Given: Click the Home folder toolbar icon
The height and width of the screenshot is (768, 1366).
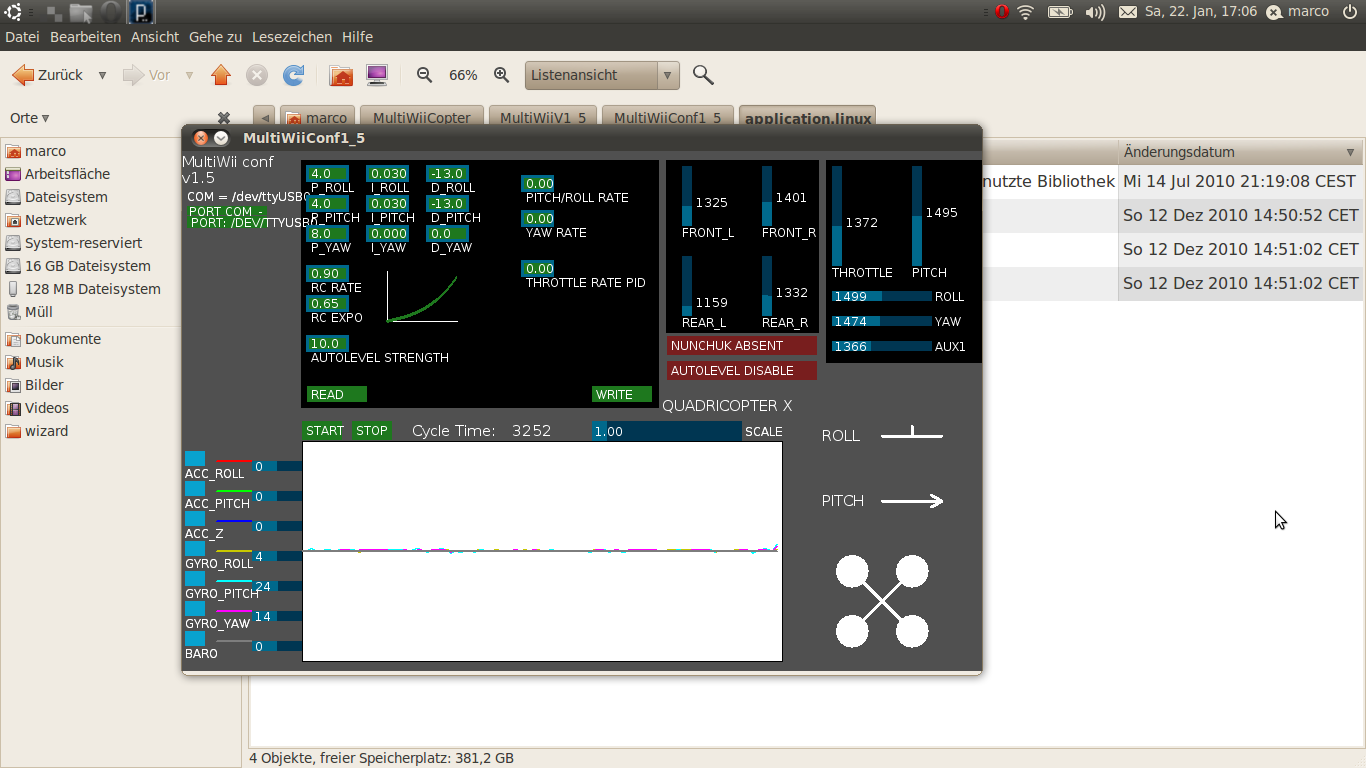Looking at the screenshot, I should click(341, 75).
